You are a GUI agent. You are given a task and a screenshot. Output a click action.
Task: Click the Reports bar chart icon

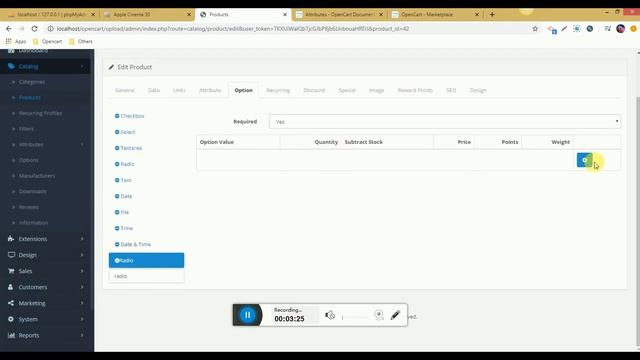click(11, 335)
